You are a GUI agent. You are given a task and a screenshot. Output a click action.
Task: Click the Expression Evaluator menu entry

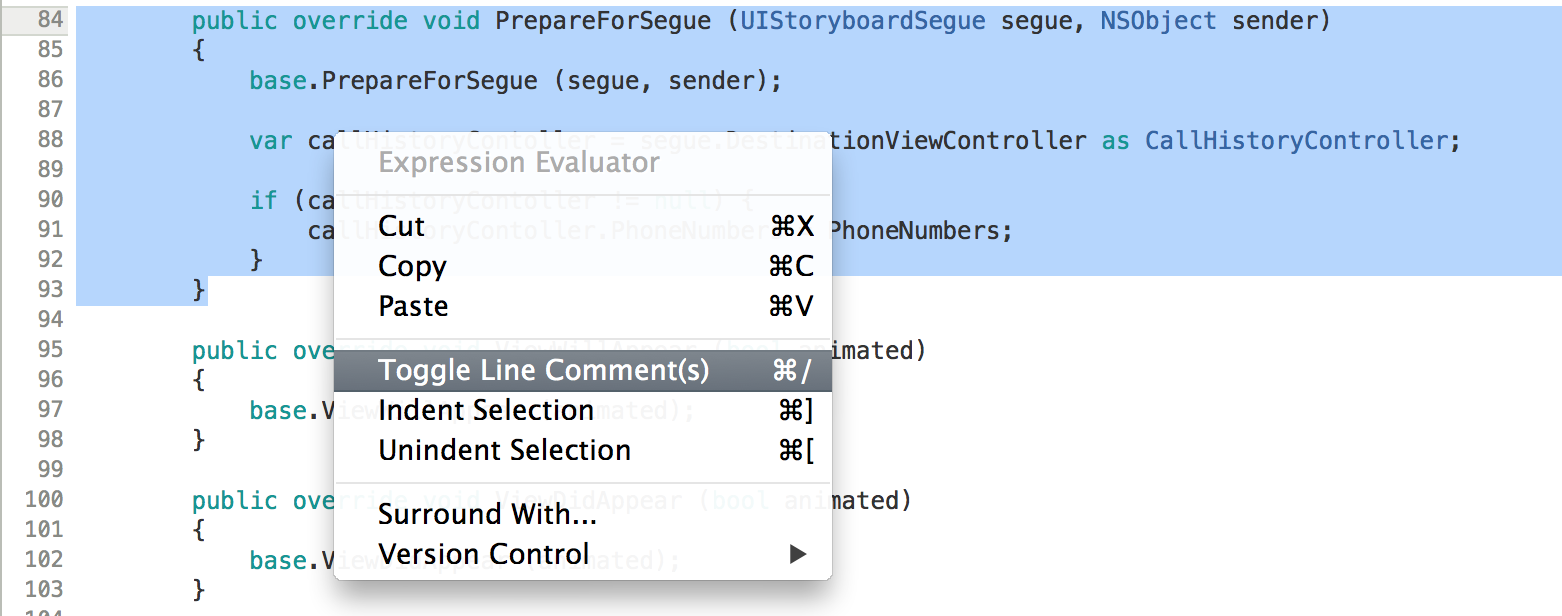coord(519,163)
